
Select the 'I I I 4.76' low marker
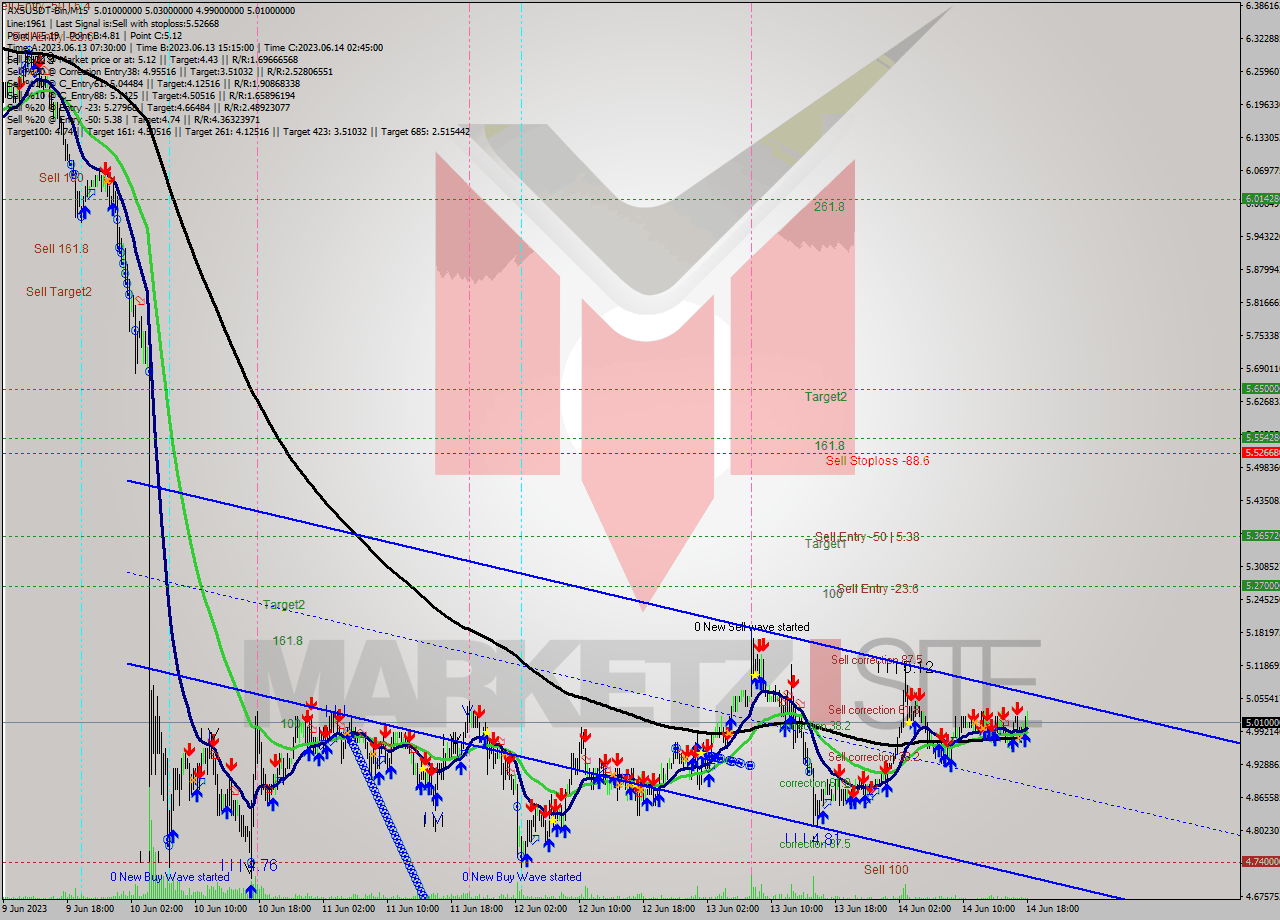[249, 864]
